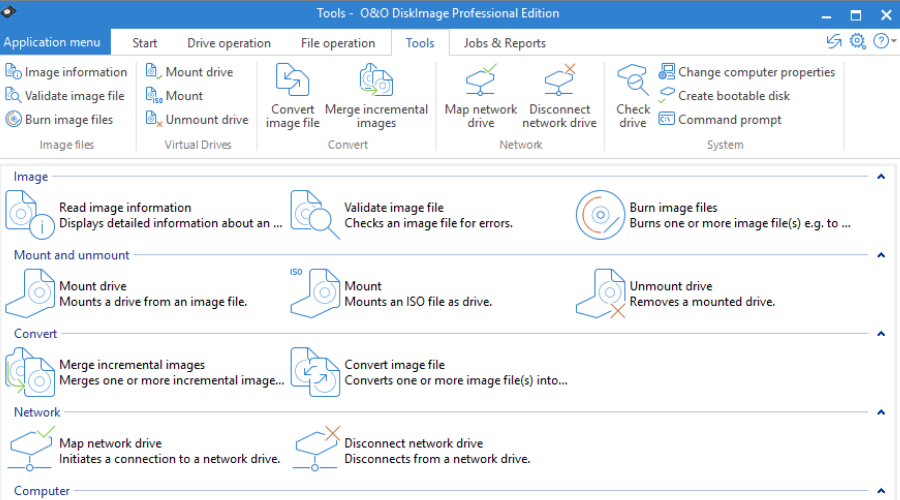Click Change computer properties icon

pos(666,72)
